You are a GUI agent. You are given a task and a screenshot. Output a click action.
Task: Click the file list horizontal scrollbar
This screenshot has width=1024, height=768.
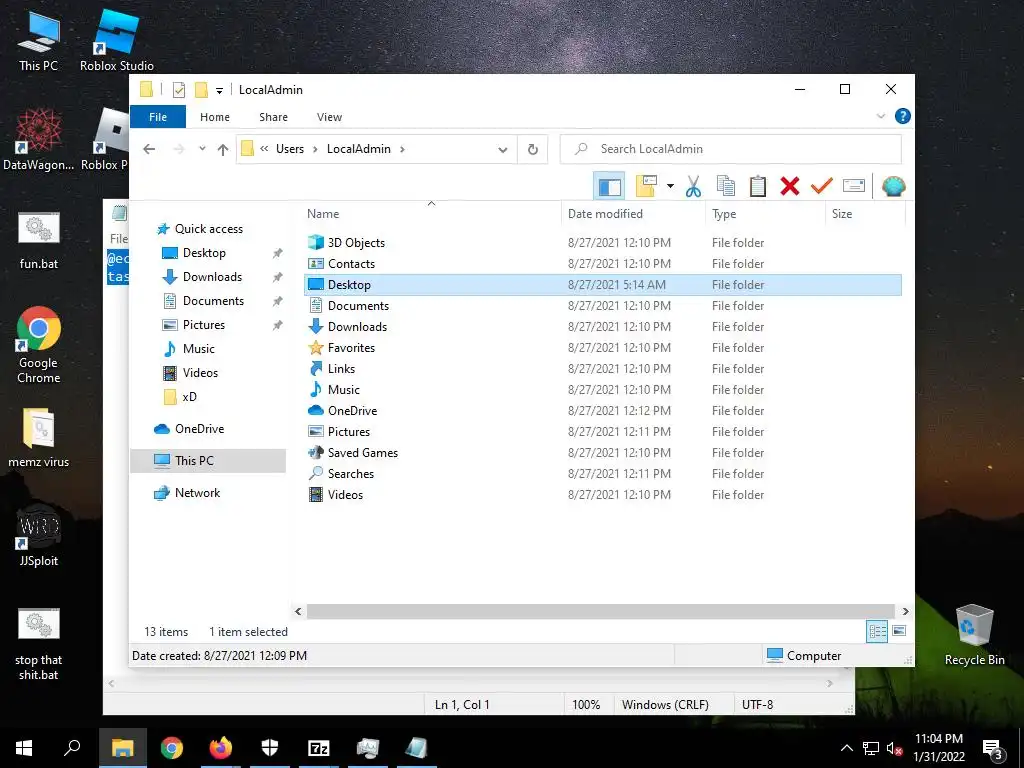pos(600,611)
